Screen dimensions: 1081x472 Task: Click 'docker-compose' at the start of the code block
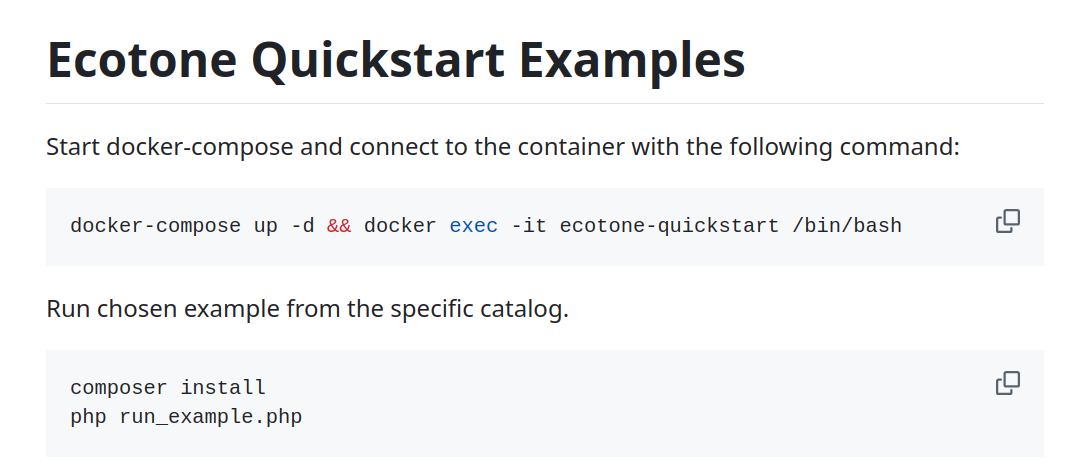pyautogui.click(x=155, y=225)
